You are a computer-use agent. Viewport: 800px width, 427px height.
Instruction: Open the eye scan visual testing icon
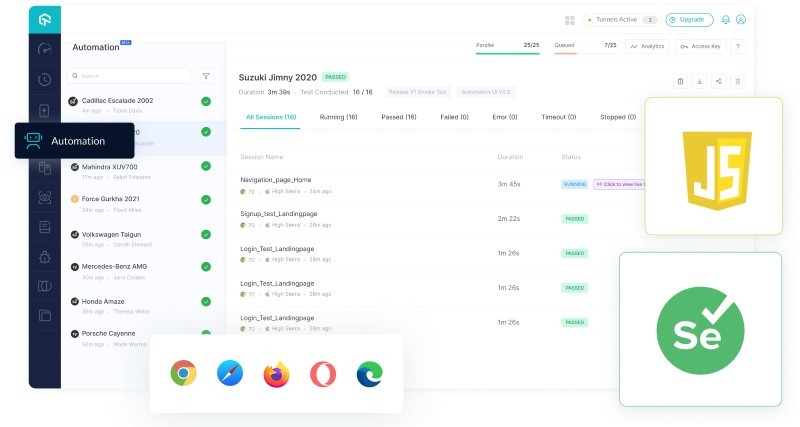pos(45,197)
